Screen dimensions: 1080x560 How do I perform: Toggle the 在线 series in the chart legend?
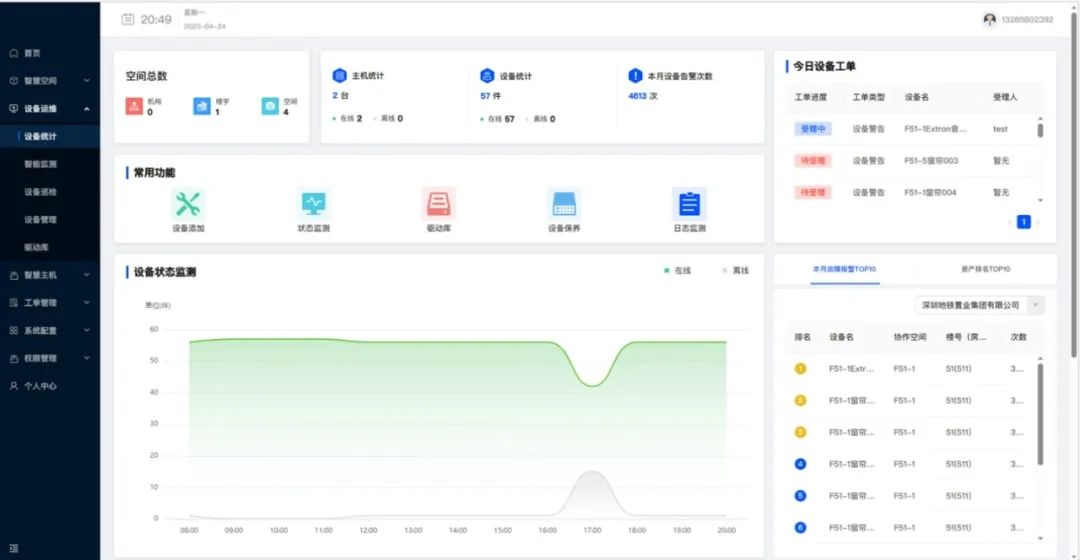click(677, 271)
